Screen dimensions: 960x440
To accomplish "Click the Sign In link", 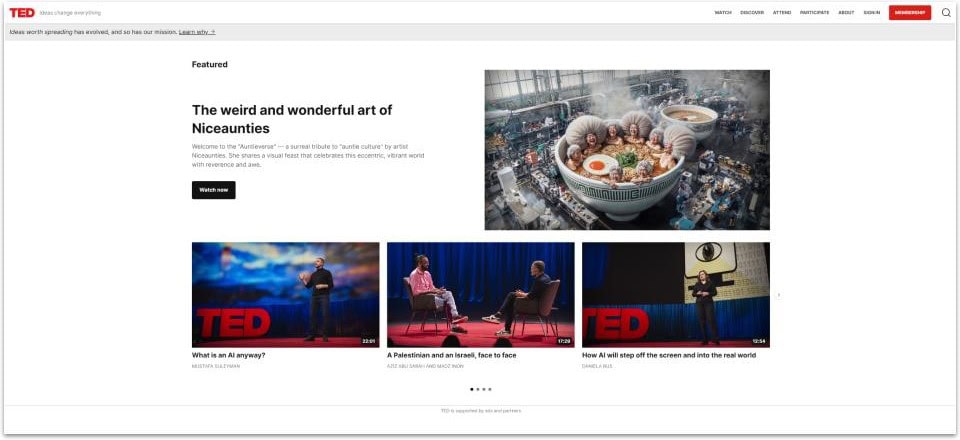I will [872, 13].
